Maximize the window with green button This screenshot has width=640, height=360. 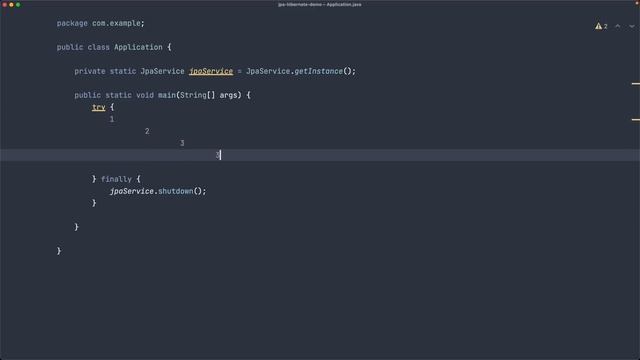[18, 4]
